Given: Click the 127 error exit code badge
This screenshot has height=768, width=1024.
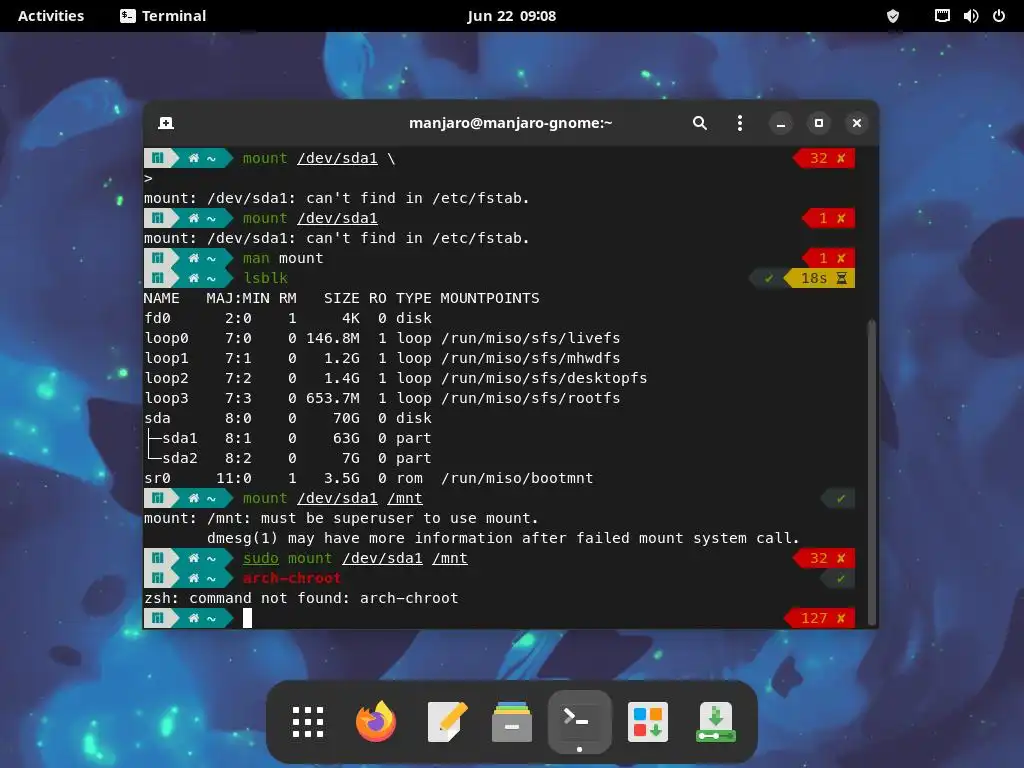Looking at the screenshot, I should tap(820, 618).
